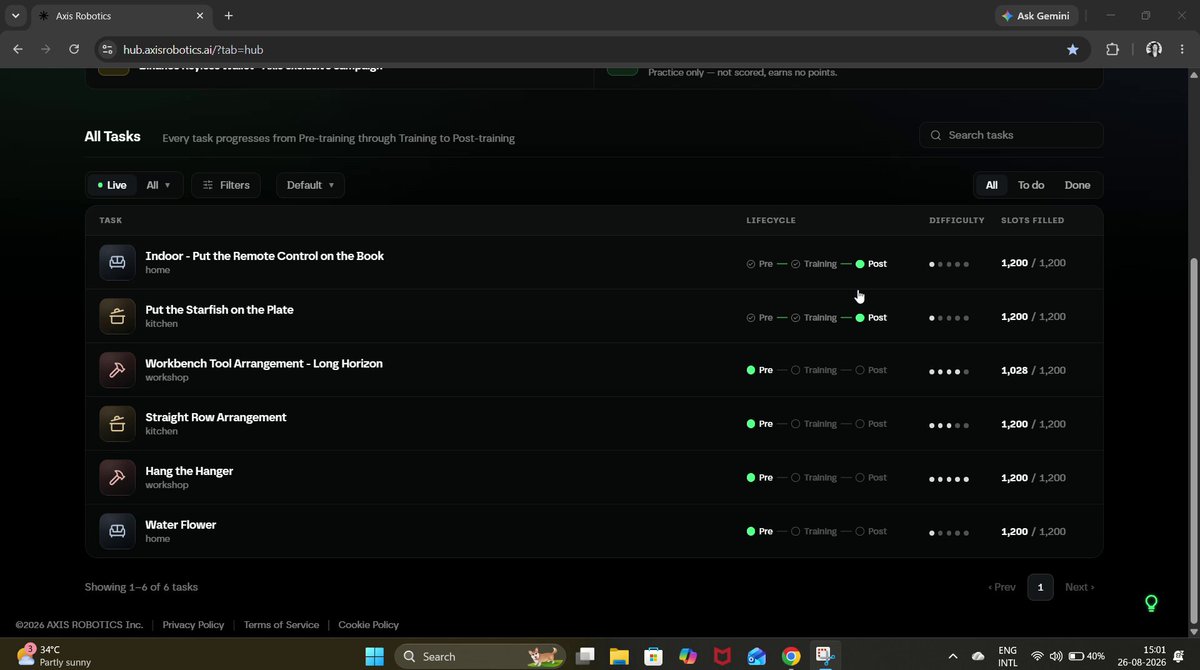Switch to the Done tab

pyautogui.click(x=1077, y=185)
